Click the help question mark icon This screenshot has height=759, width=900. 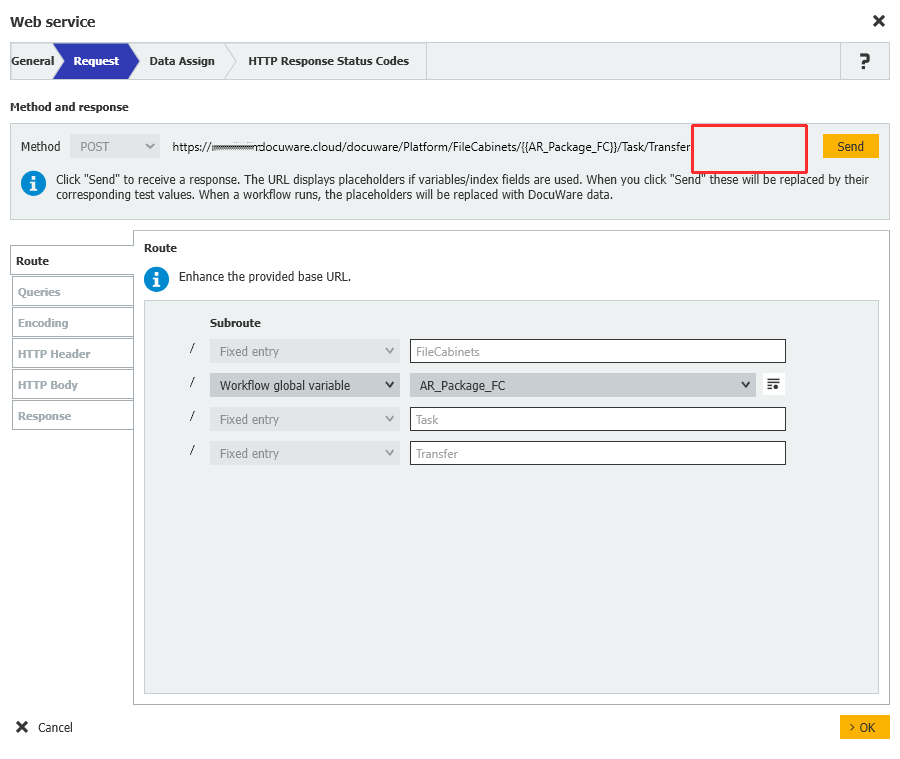pyautogui.click(x=864, y=61)
